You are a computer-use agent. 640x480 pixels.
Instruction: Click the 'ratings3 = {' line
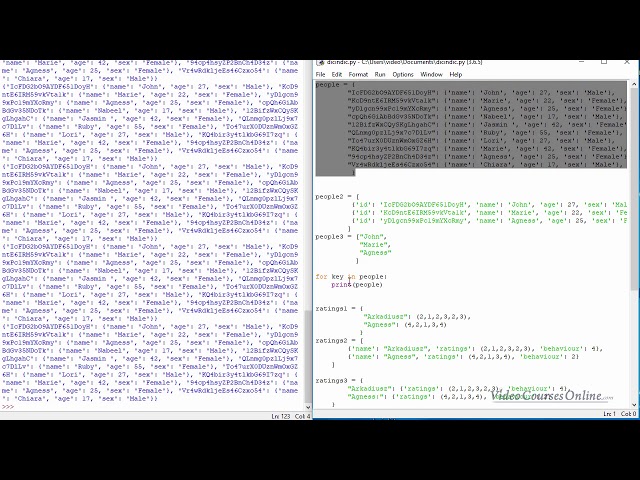point(339,381)
